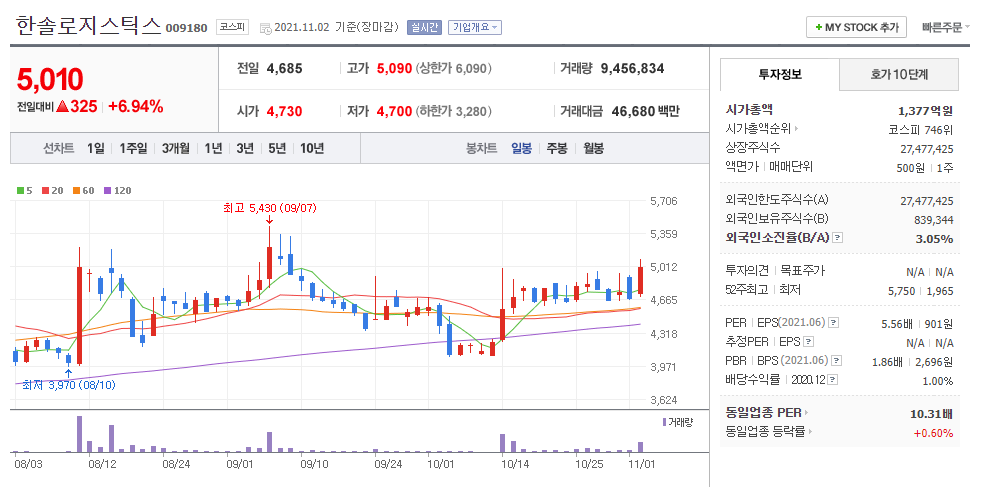The width and height of the screenshot is (984, 487).
Task: Click the purple 거래량 legend marker
Action: click(664, 422)
